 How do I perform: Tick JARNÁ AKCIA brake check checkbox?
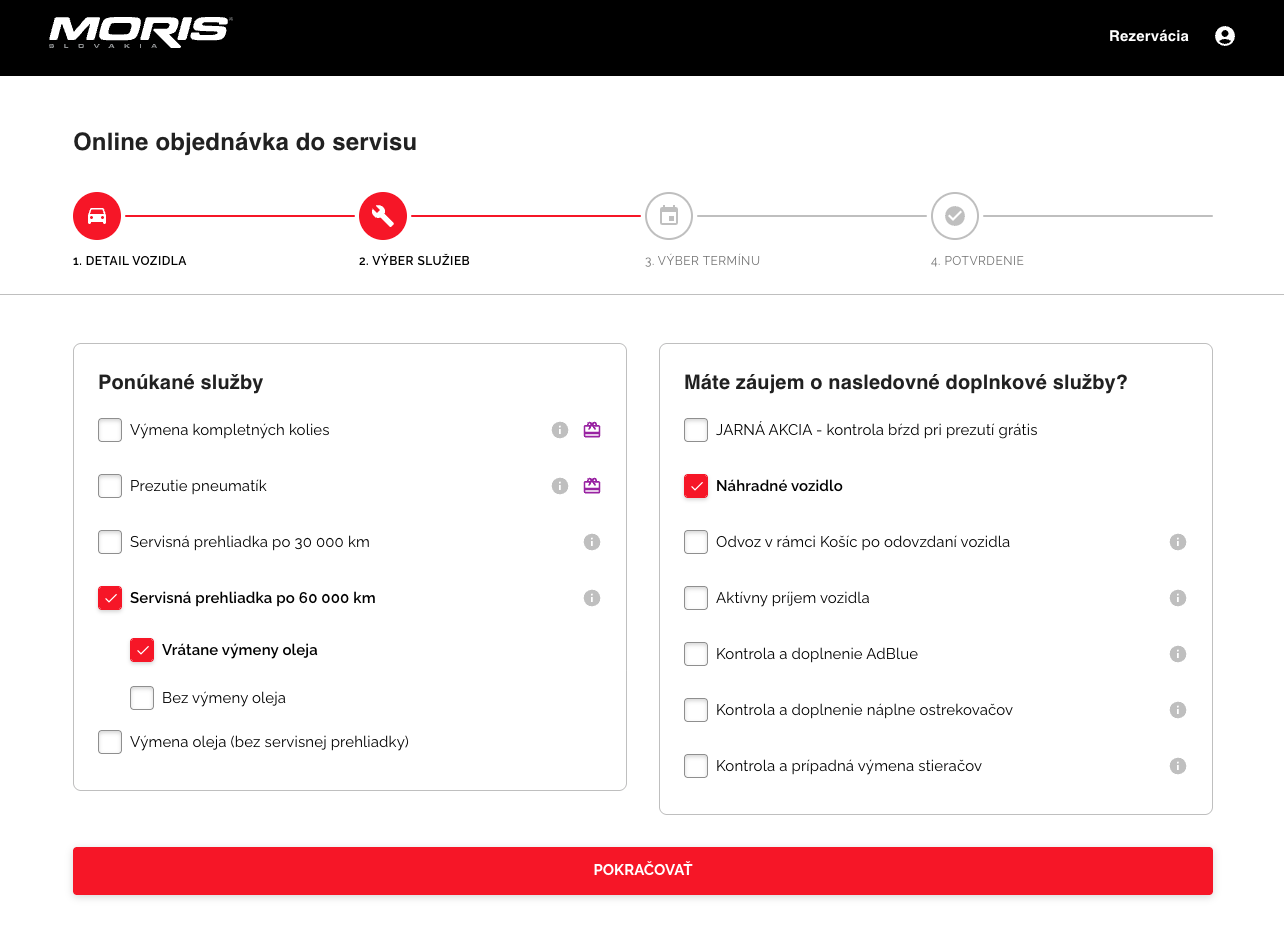(696, 430)
